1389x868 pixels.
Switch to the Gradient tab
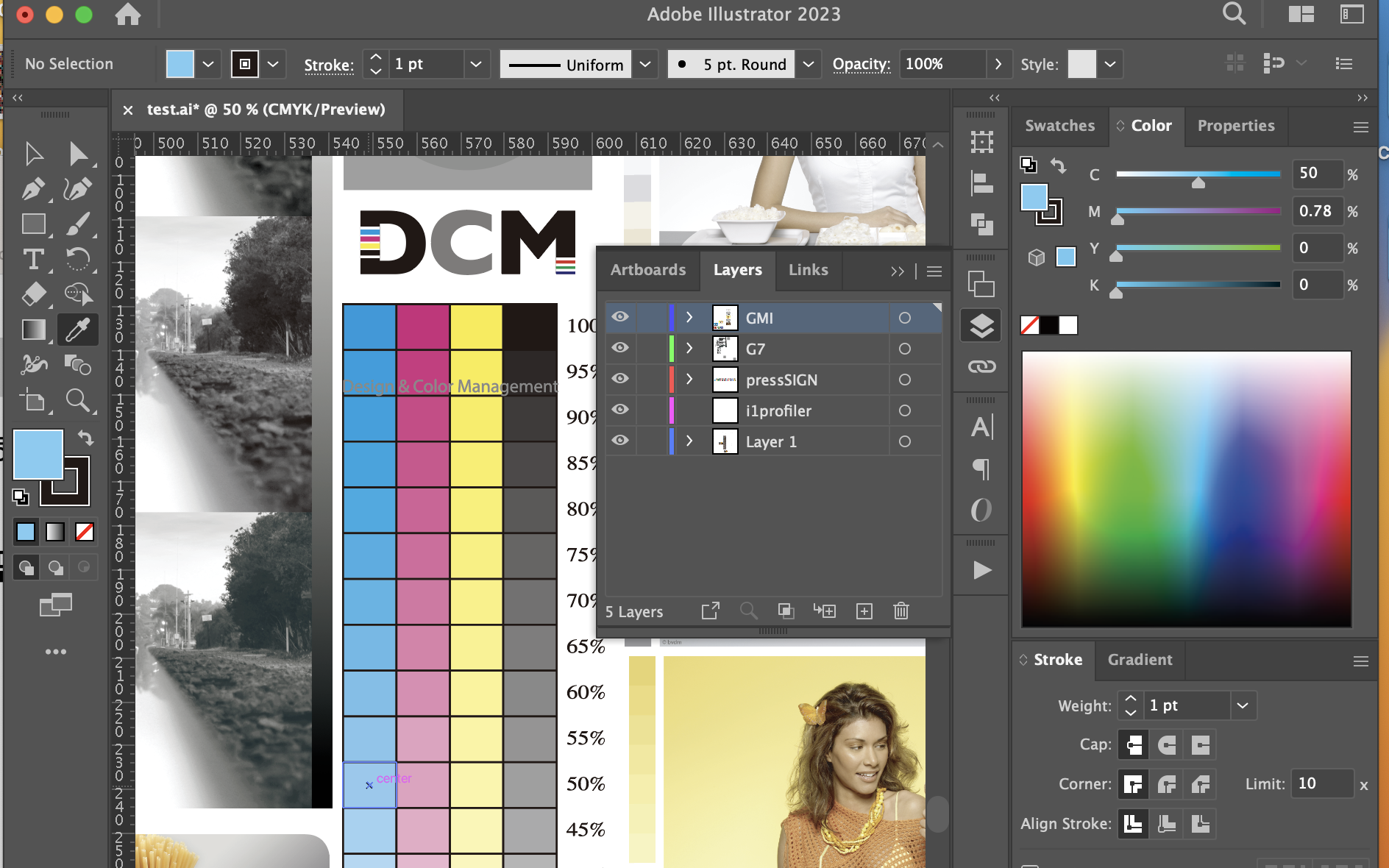coord(1140,660)
